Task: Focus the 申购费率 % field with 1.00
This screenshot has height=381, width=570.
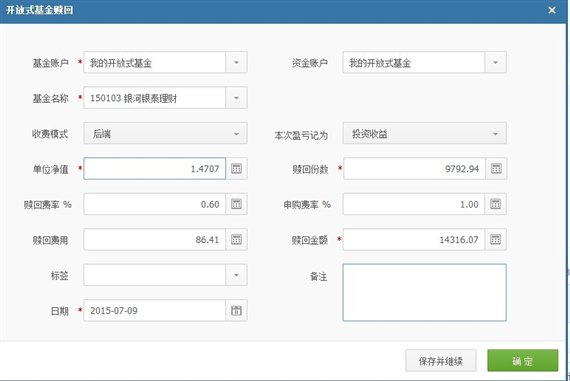Action: 414,204
